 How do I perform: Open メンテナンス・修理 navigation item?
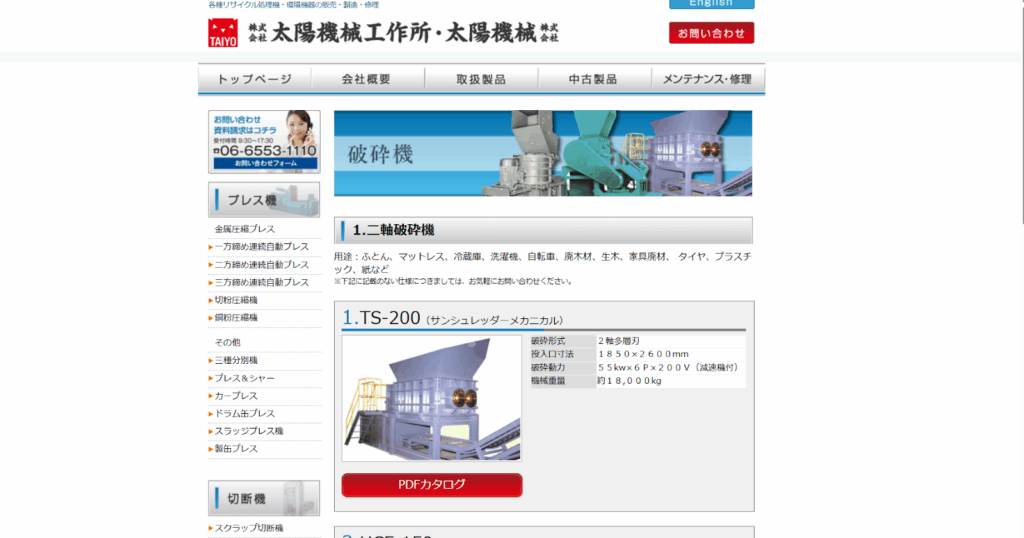tap(707, 79)
